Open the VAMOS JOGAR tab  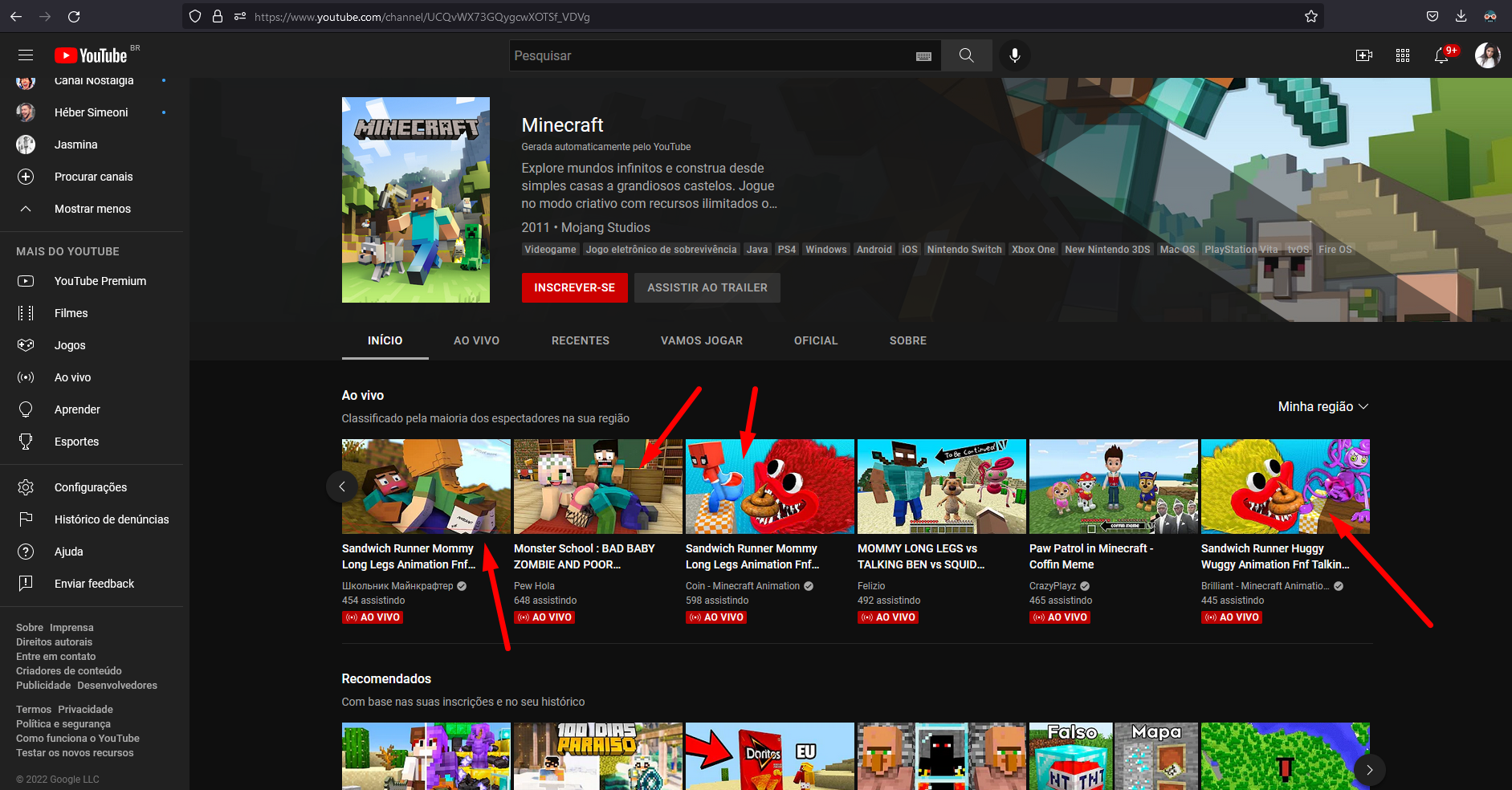(x=702, y=340)
